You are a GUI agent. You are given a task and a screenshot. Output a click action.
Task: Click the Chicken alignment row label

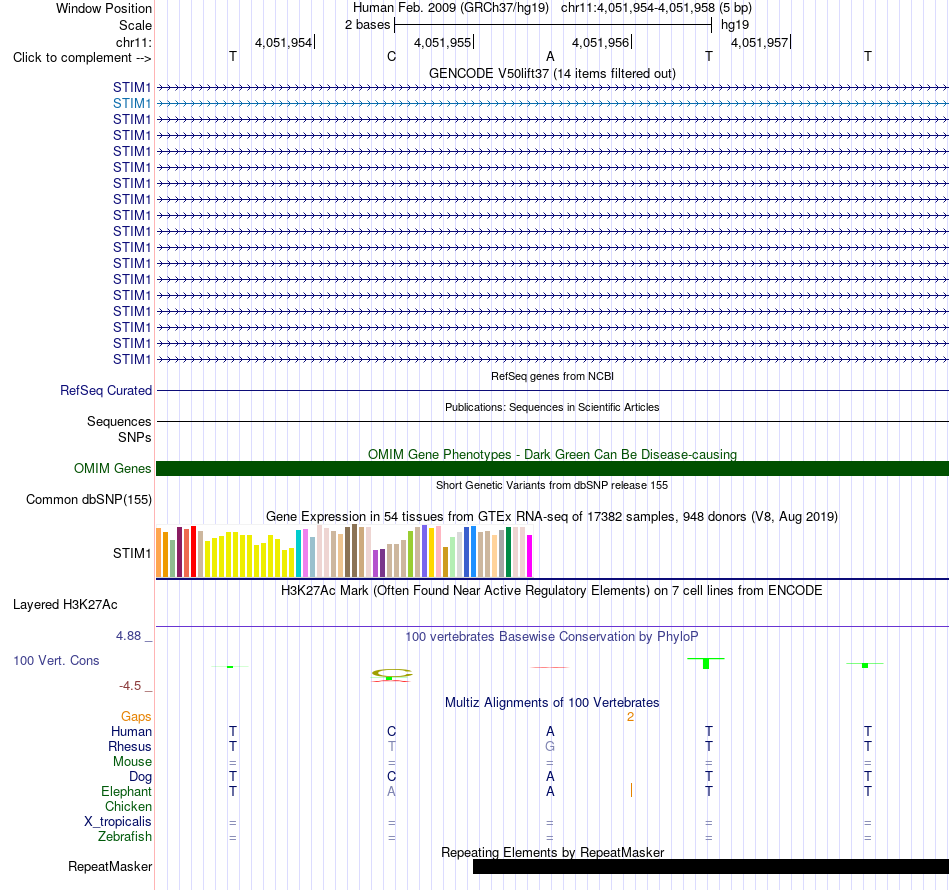(x=128, y=806)
